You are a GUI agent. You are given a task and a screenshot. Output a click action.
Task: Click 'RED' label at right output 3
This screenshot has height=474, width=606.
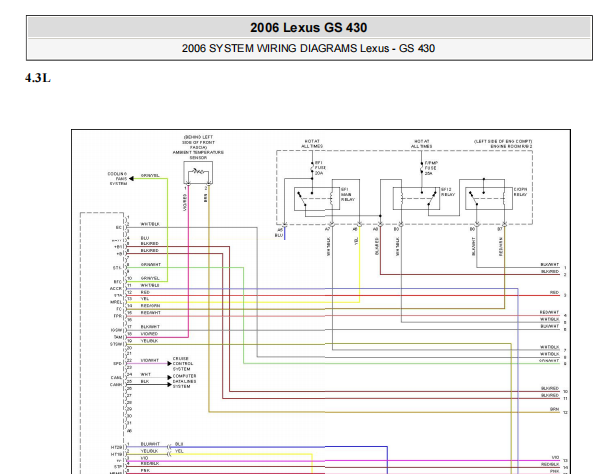(555, 293)
